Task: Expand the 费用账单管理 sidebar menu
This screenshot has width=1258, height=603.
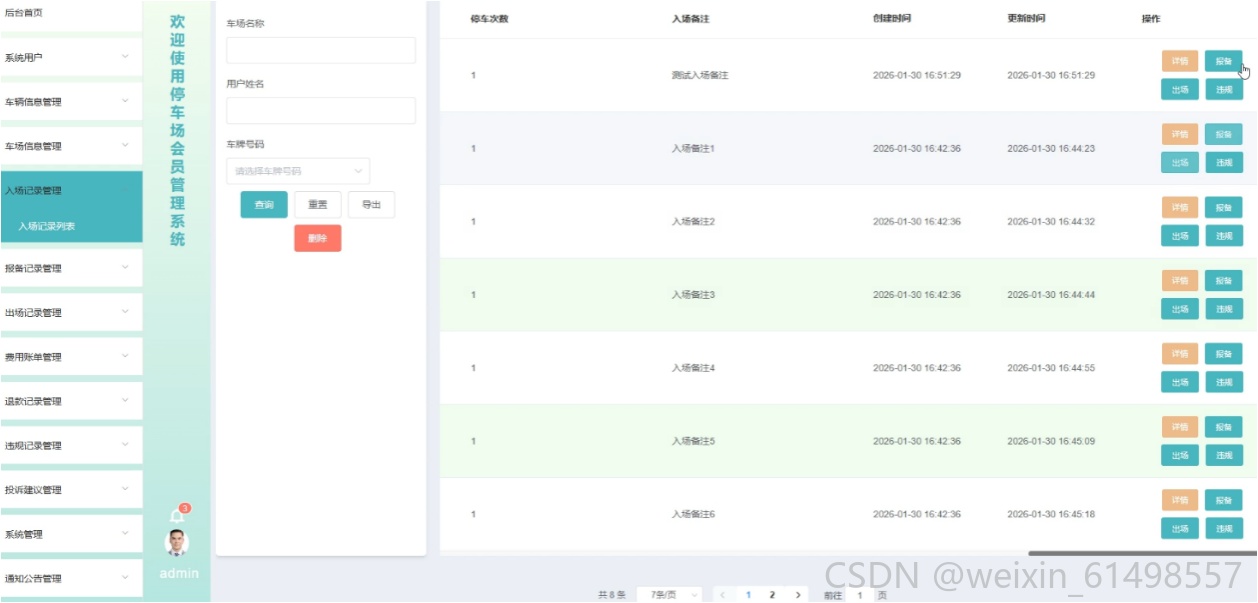Action: (71, 357)
